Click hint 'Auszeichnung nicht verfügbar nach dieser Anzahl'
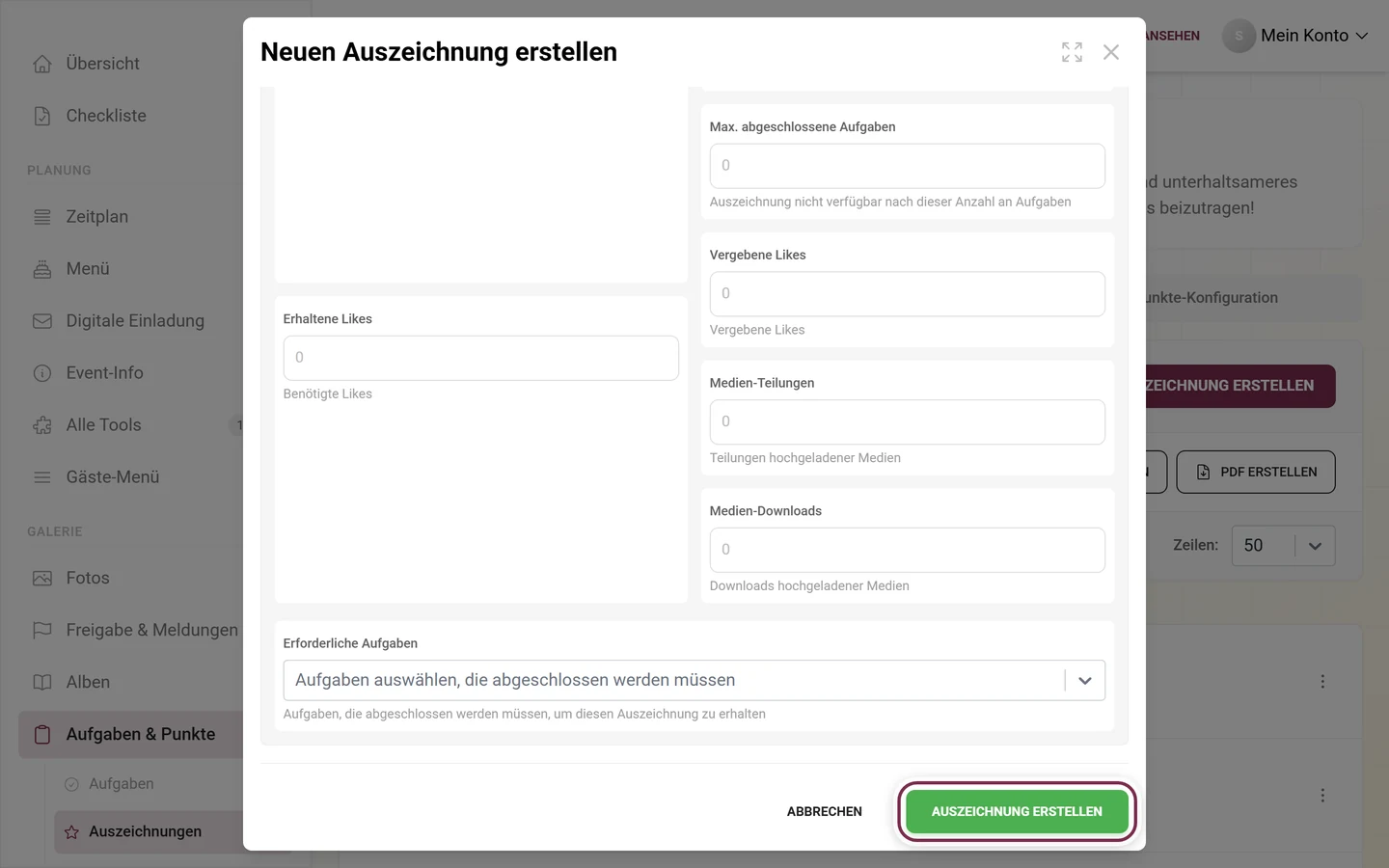This screenshot has height=868, width=1389. 890,203
